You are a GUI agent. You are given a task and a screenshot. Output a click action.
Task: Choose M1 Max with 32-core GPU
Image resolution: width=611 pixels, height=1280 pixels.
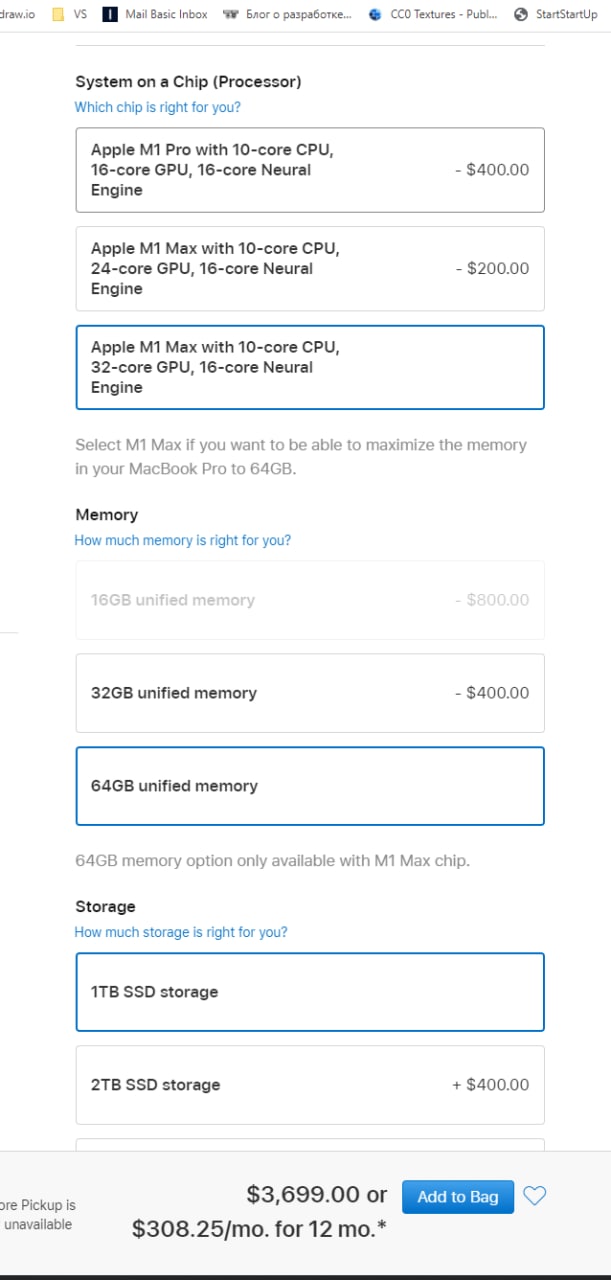[310, 367]
